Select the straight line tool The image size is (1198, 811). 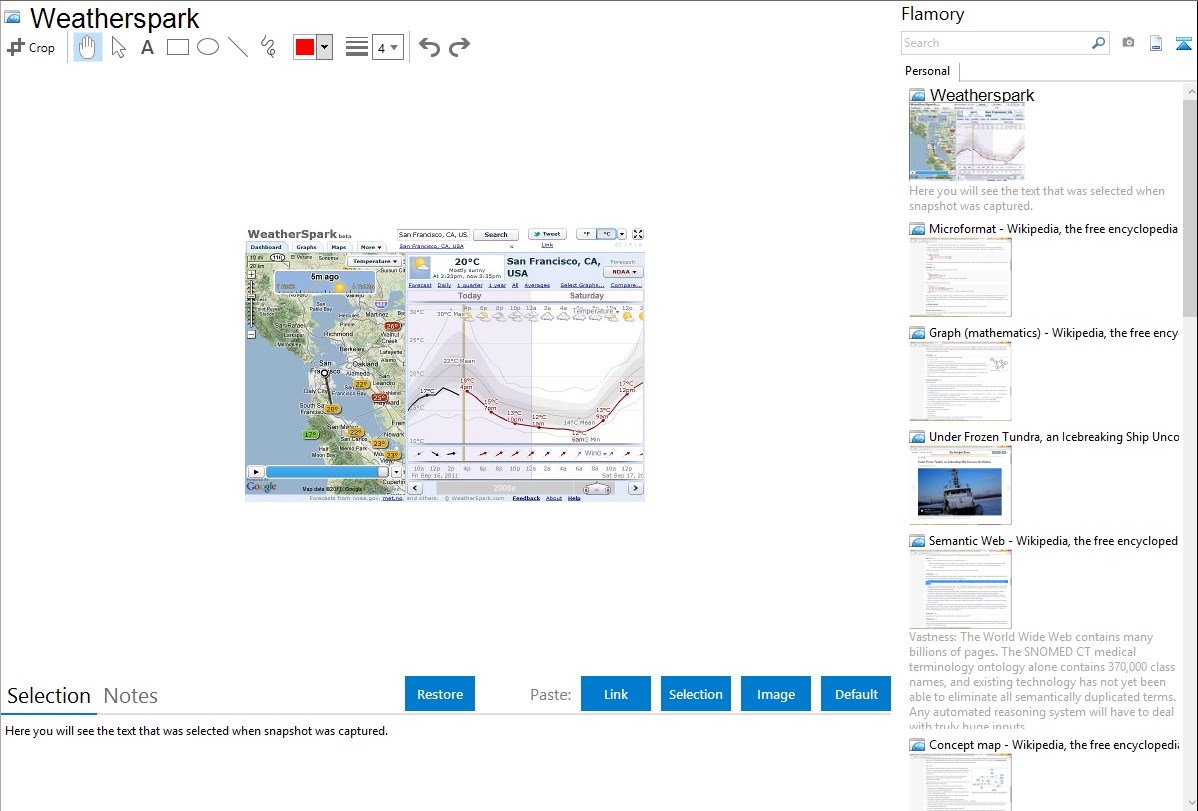click(x=238, y=47)
